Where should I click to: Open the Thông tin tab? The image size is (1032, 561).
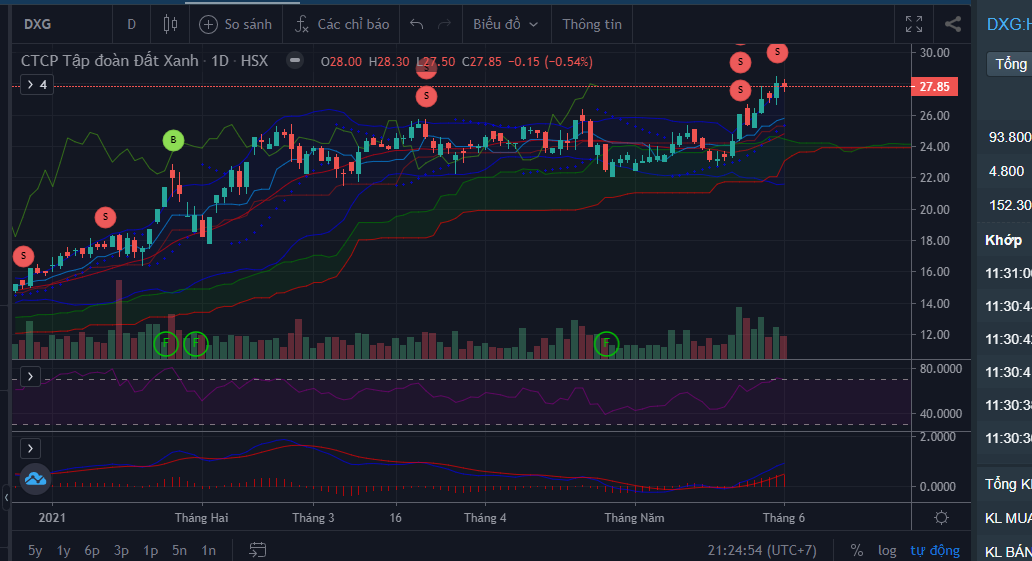[x=592, y=24]
